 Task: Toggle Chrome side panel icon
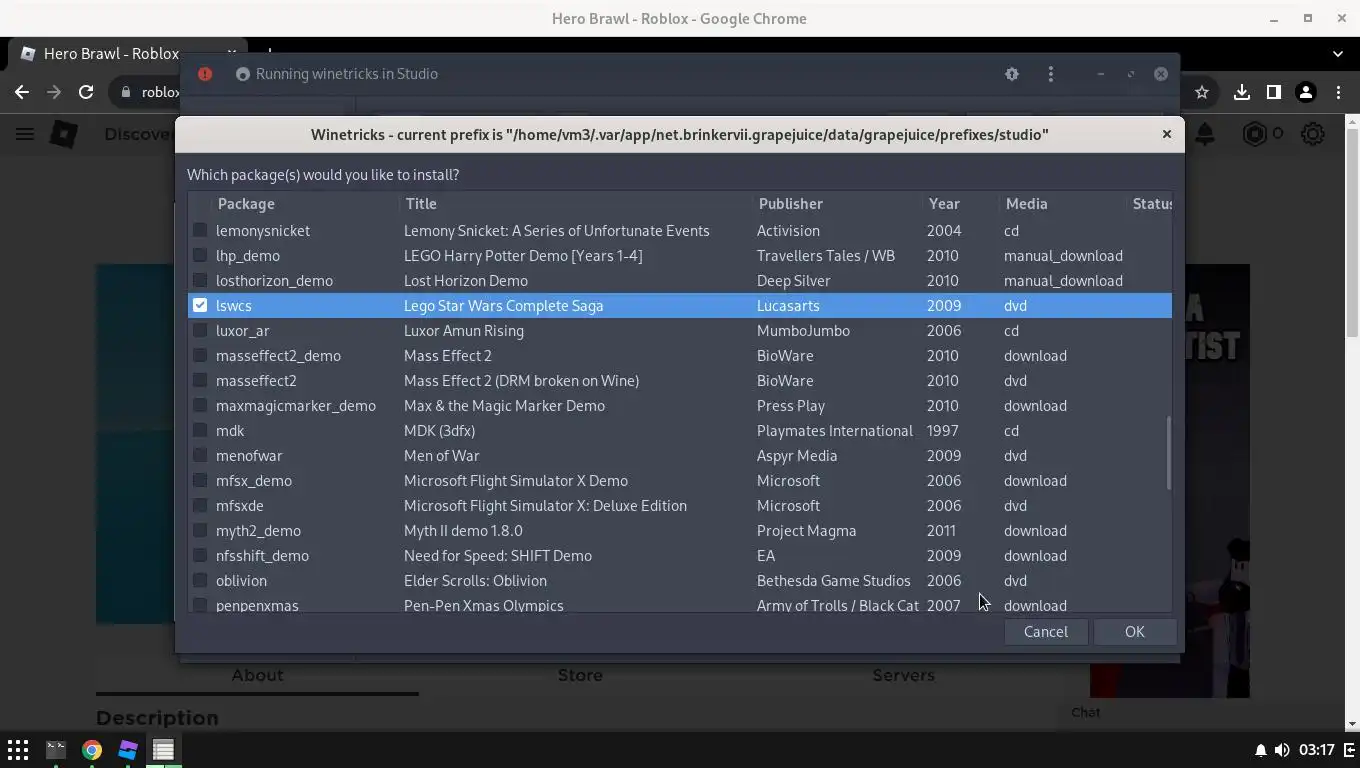[1273, 92]
